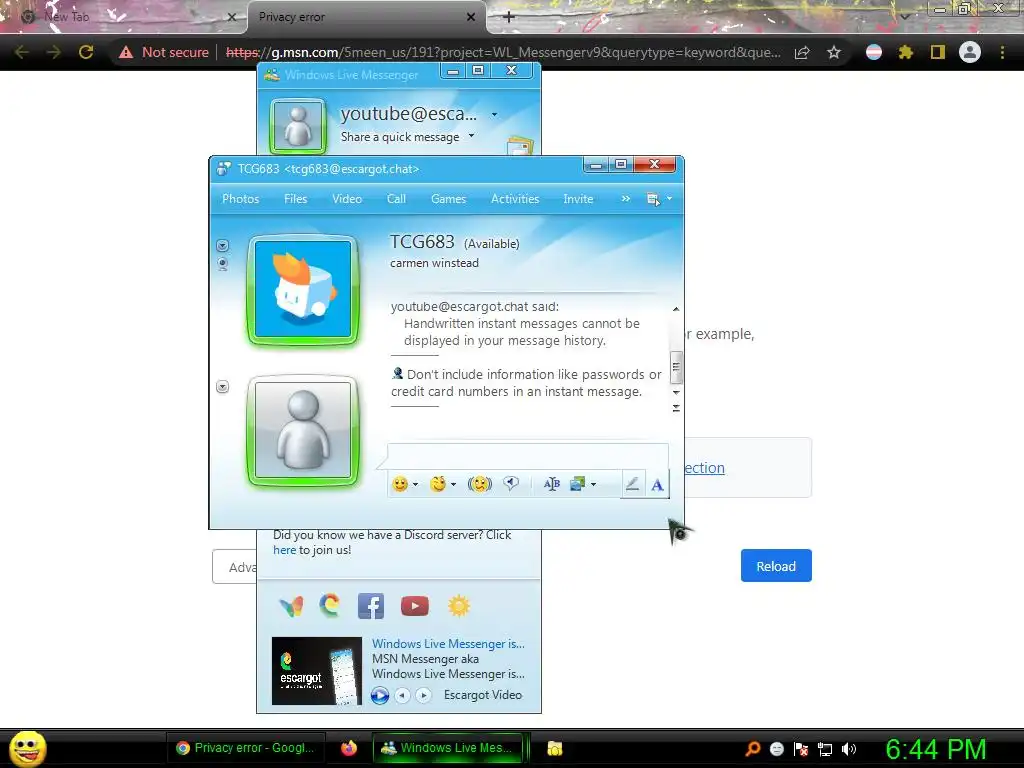1024x768 pixels.
Task: Switch to Privacy error taskbar item
Action: [x=246, y=748]
